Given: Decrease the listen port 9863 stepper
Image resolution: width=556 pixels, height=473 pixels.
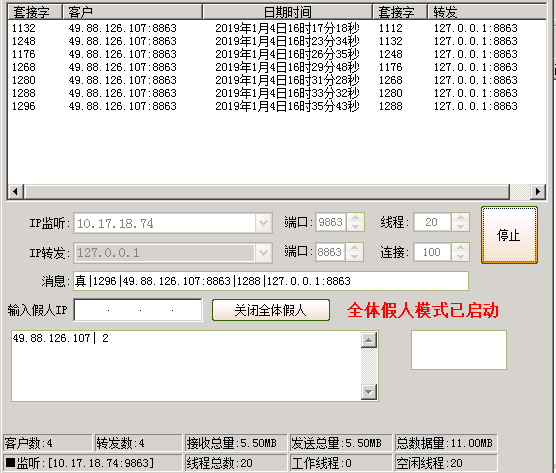Looking at the screenshot, I should tap(355, 227).
